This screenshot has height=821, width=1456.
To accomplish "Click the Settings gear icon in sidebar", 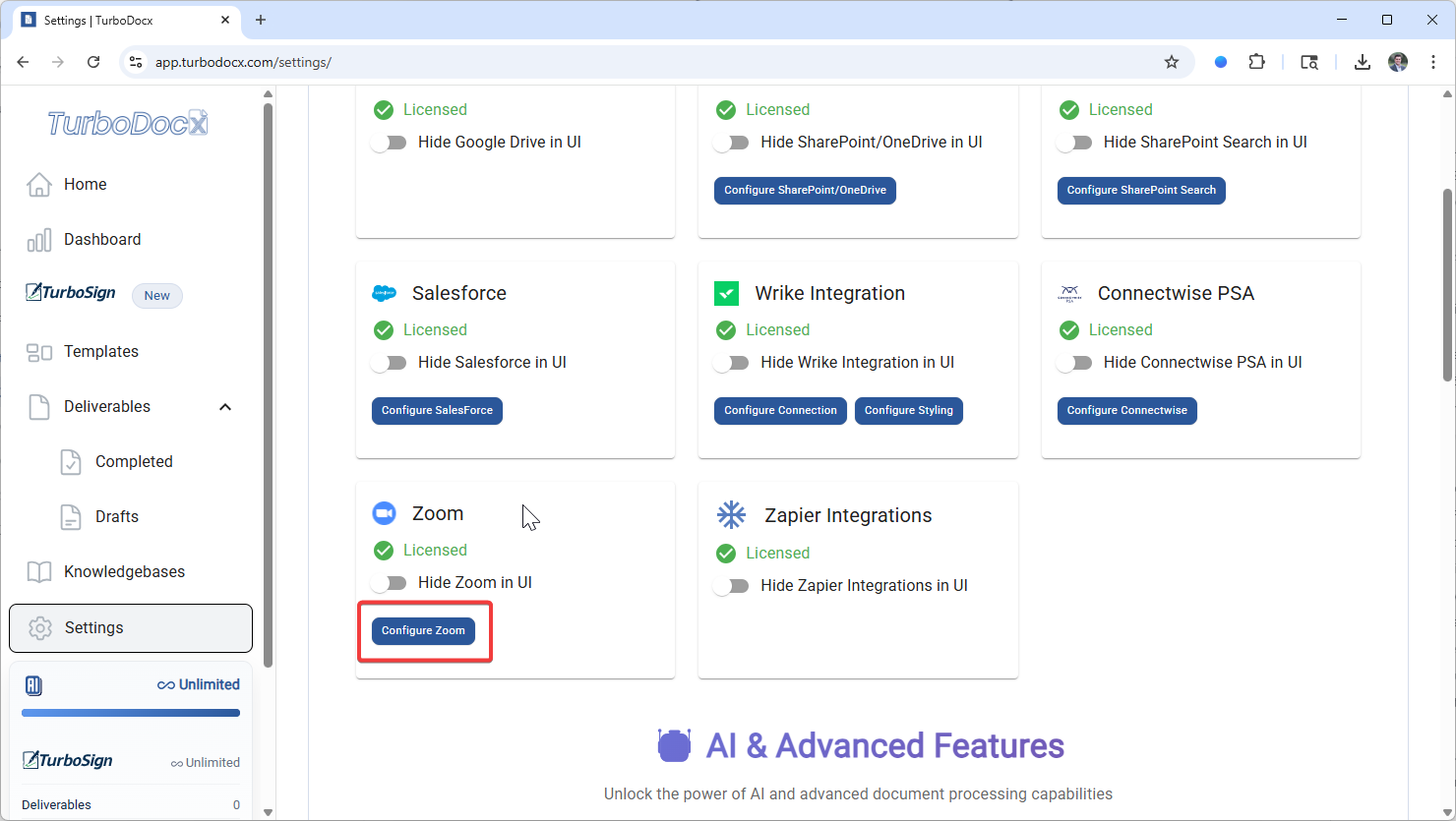I will [40, 628].
